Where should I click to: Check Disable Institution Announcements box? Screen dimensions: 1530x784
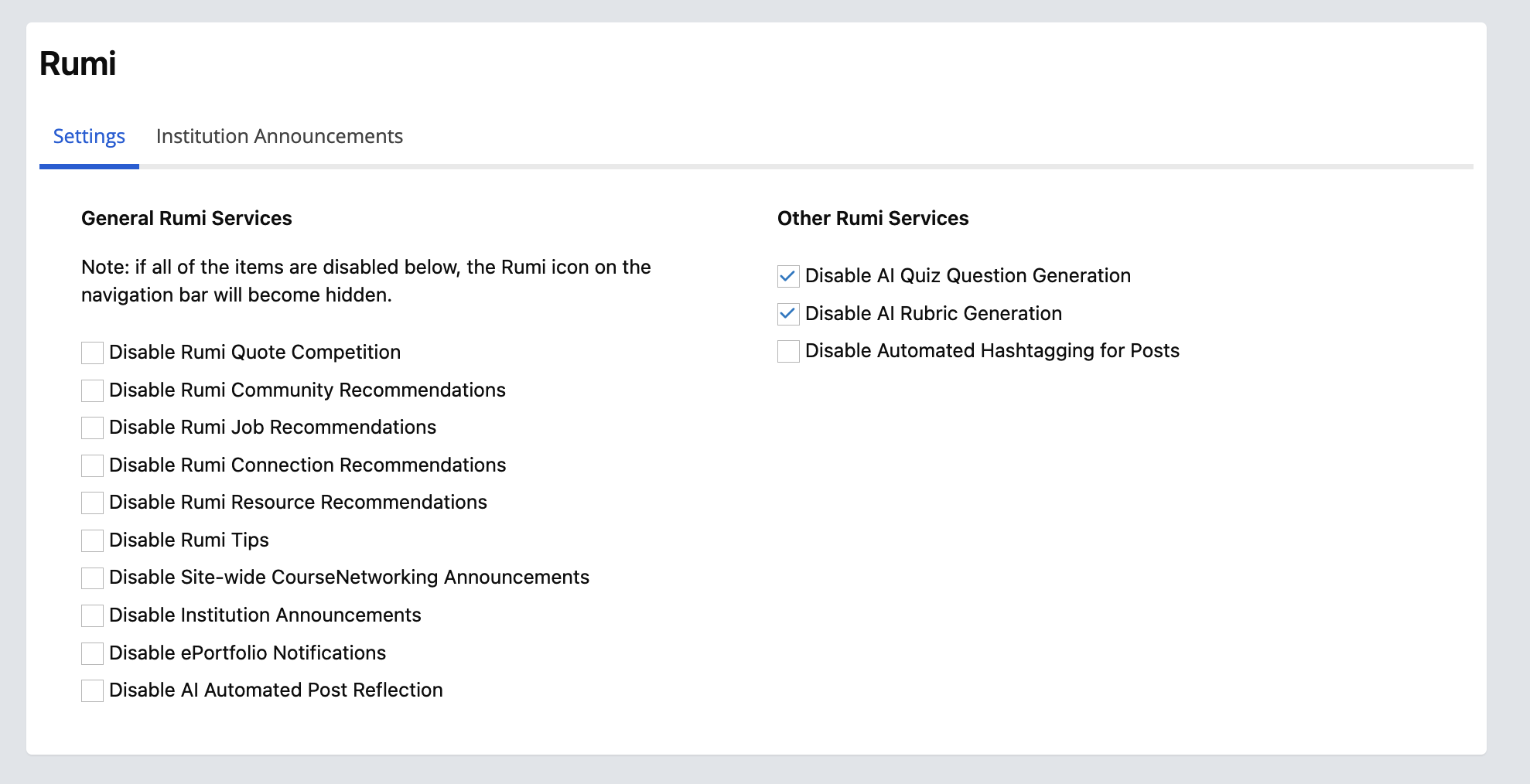tap(93, 615)
